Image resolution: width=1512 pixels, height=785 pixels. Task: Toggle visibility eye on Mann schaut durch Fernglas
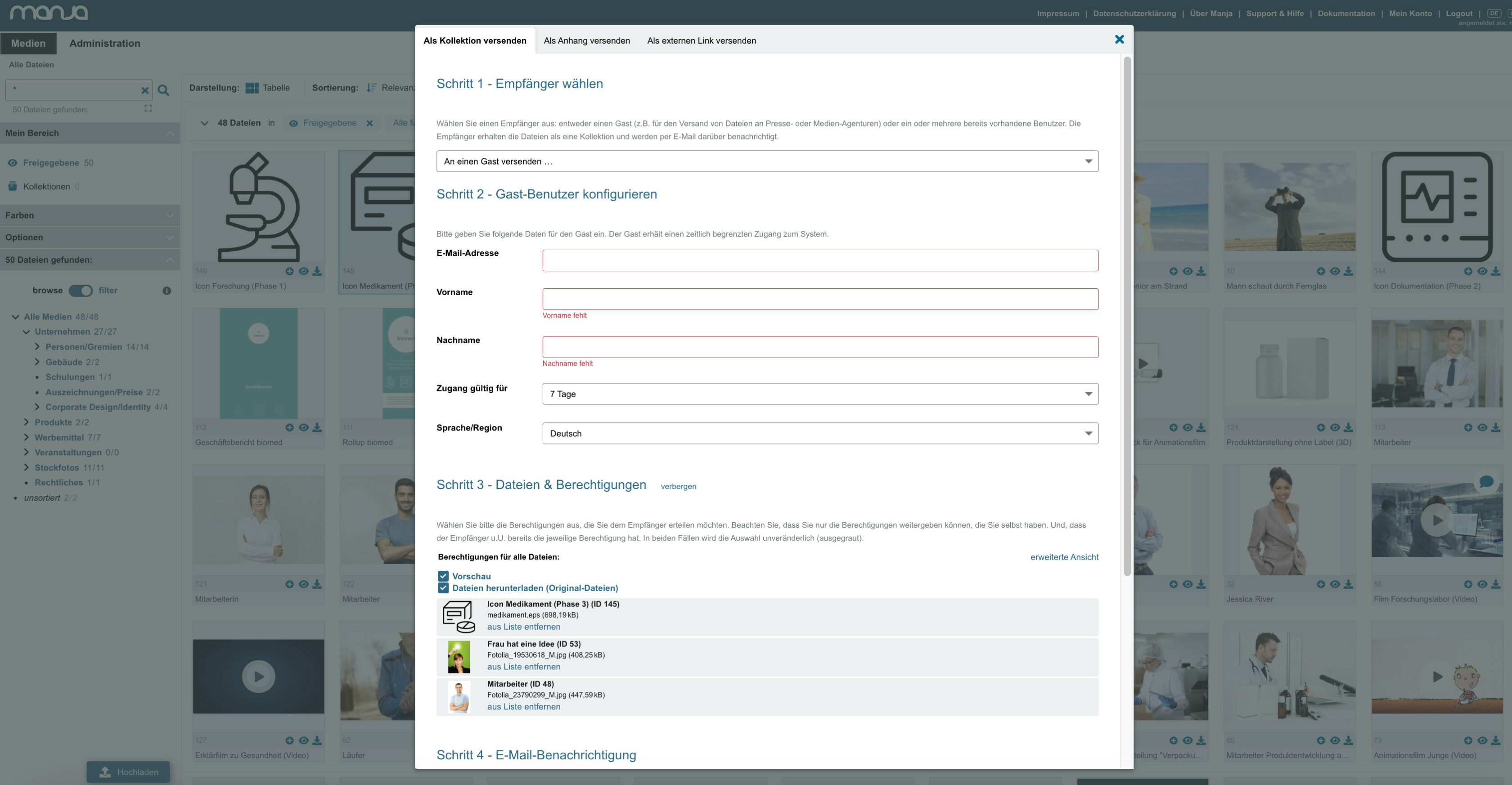1335,271
